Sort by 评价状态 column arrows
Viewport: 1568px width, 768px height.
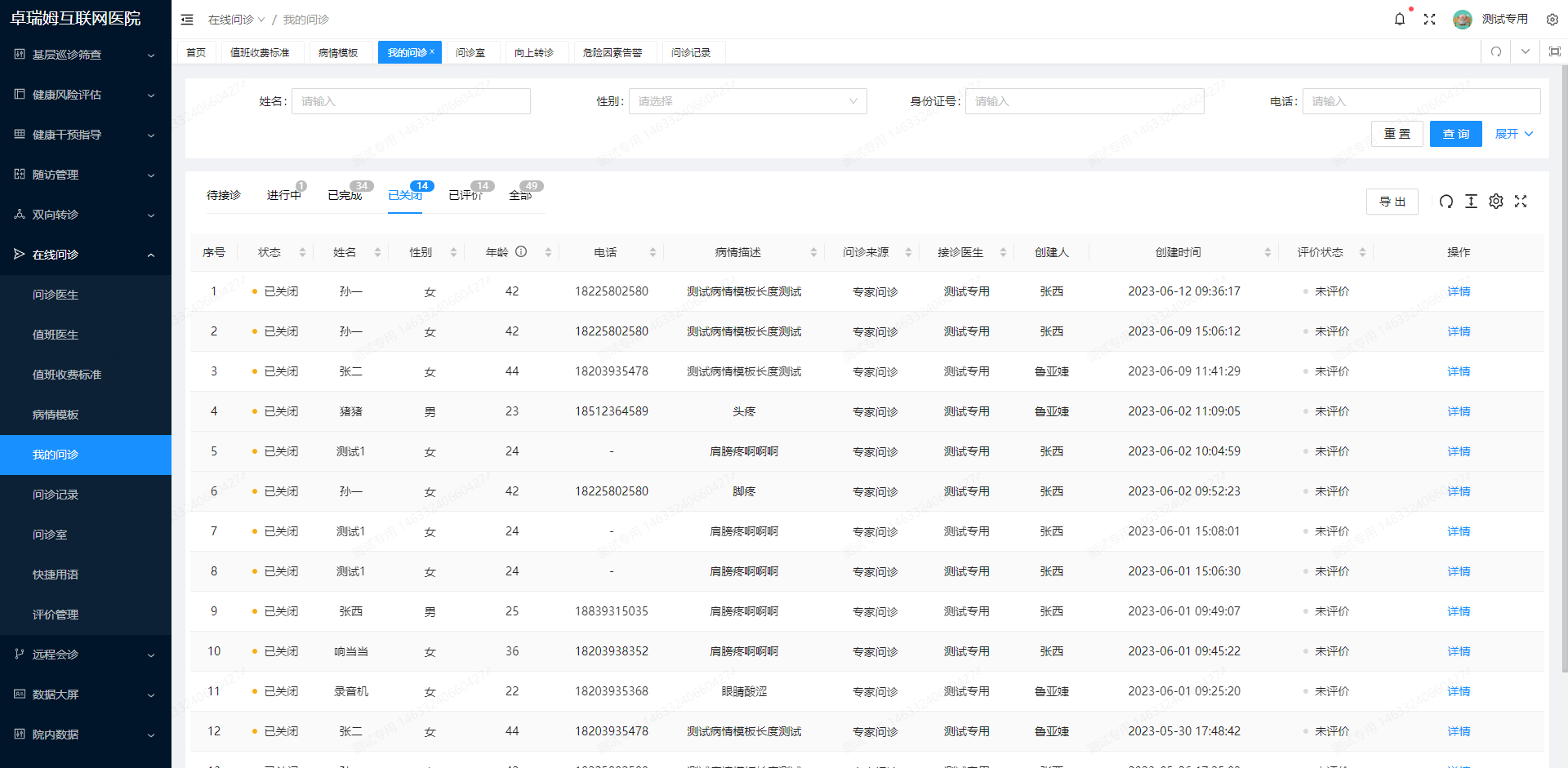[1362, 252]
